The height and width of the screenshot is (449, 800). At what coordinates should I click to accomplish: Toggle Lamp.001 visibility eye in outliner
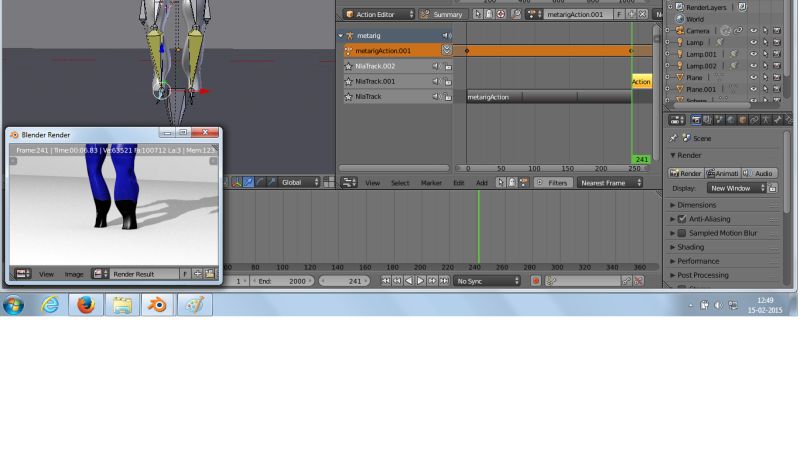[753, 54]
